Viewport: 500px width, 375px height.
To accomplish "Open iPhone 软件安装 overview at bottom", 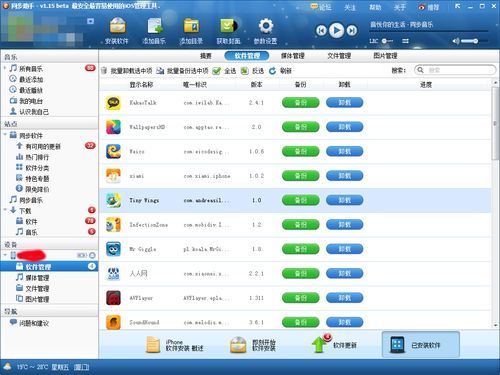I will pos(175,345).
